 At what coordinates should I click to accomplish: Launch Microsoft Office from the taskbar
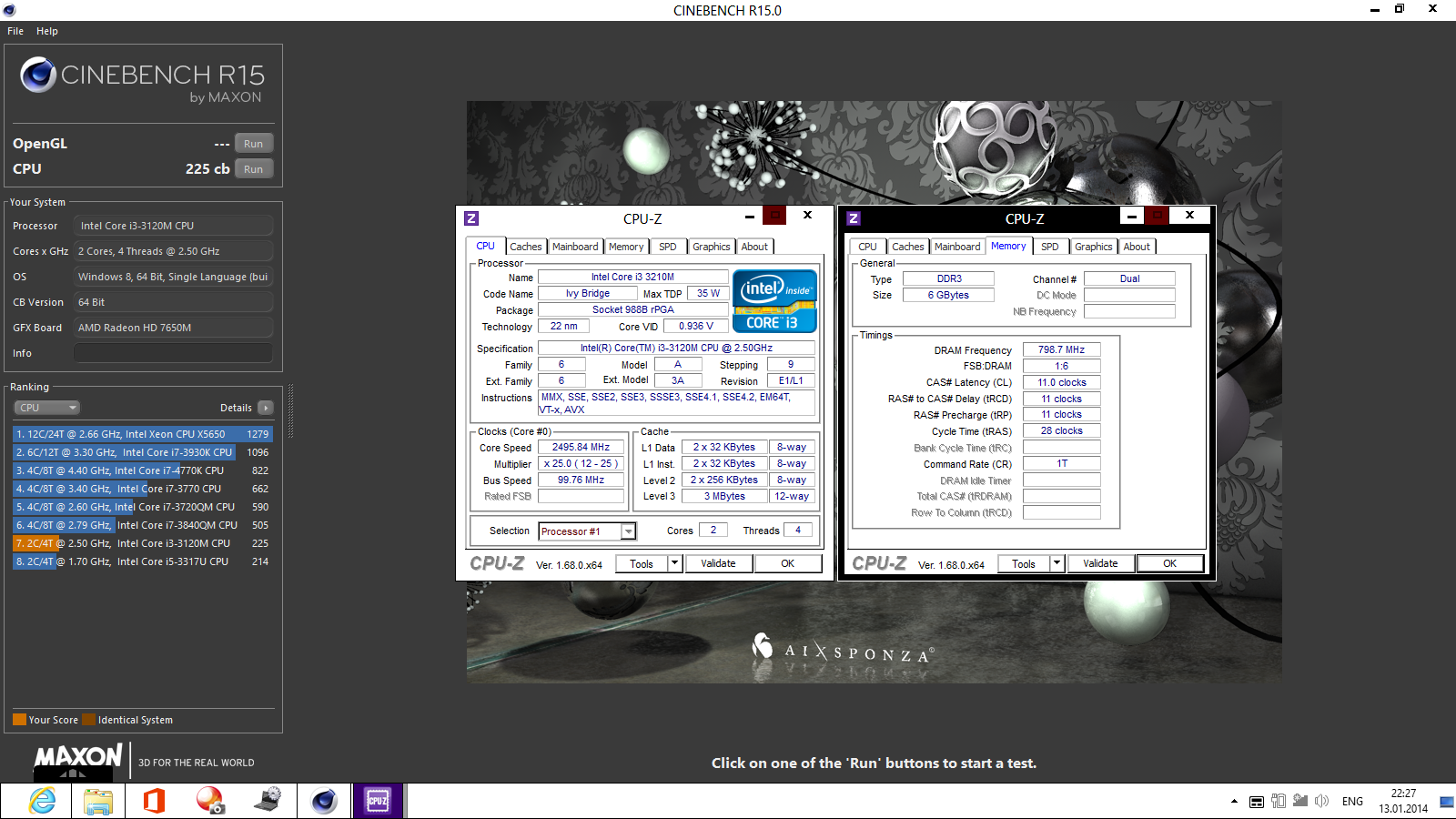pyautogui.click(x=153, y=801)
